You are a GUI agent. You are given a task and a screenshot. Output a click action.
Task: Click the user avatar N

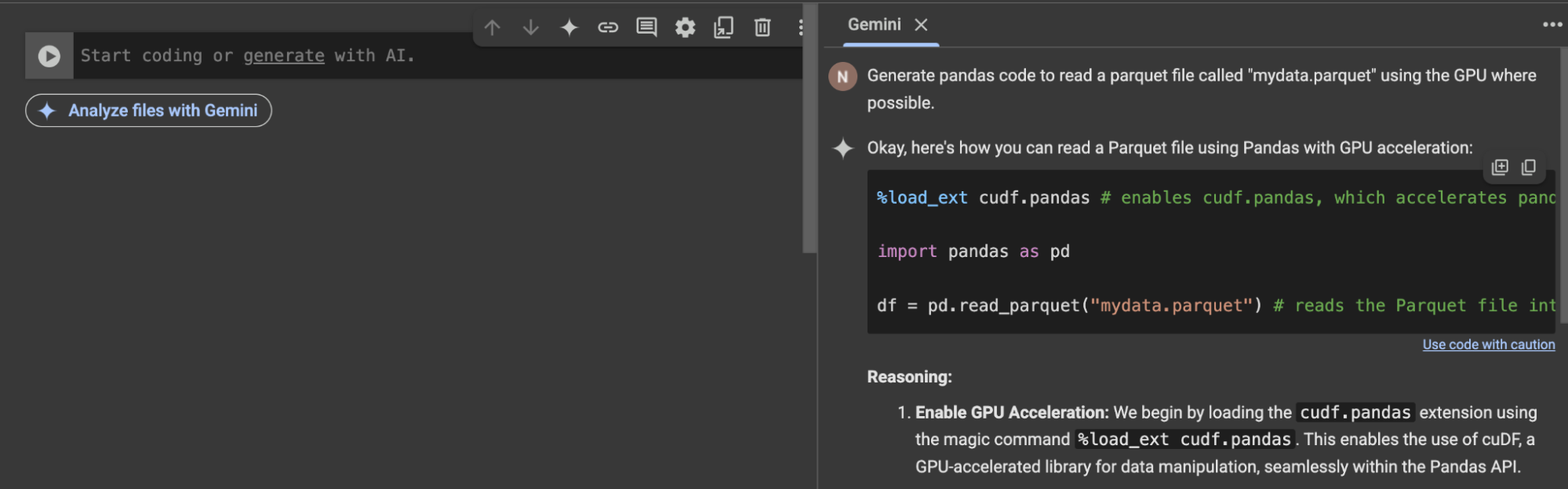tap(843, 77)
